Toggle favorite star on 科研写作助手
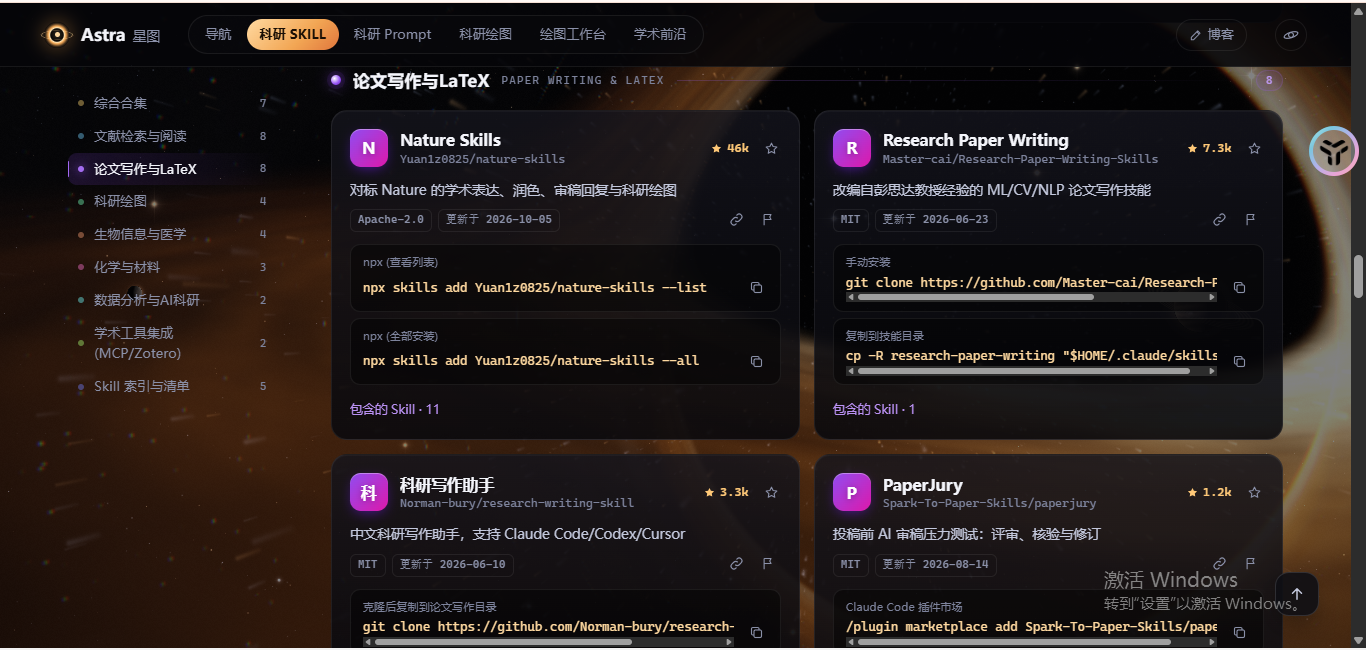Viewport: 1366px width, 650px height. (771, 492)
